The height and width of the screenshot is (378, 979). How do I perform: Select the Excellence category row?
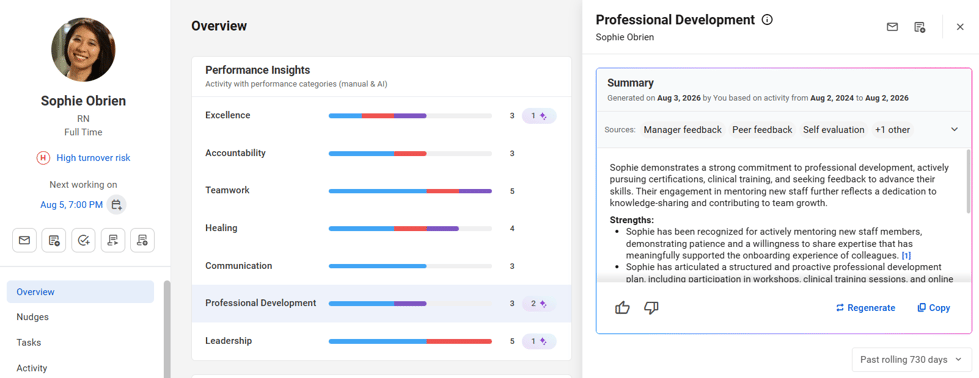(381, 116)
